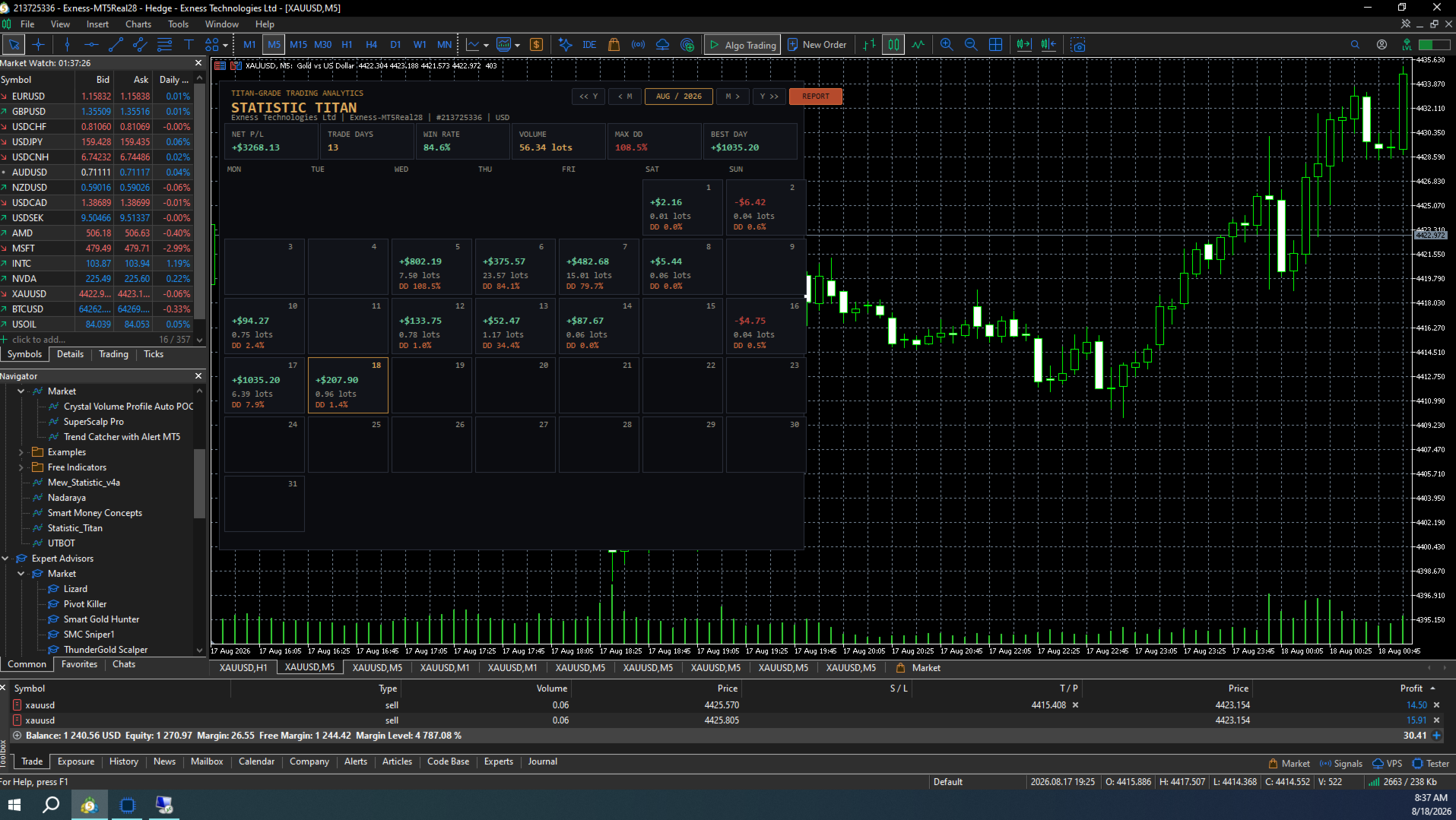1456x820 pixels.
Task: Switch timeframe to M1
Action: click(x=249, y=45)
